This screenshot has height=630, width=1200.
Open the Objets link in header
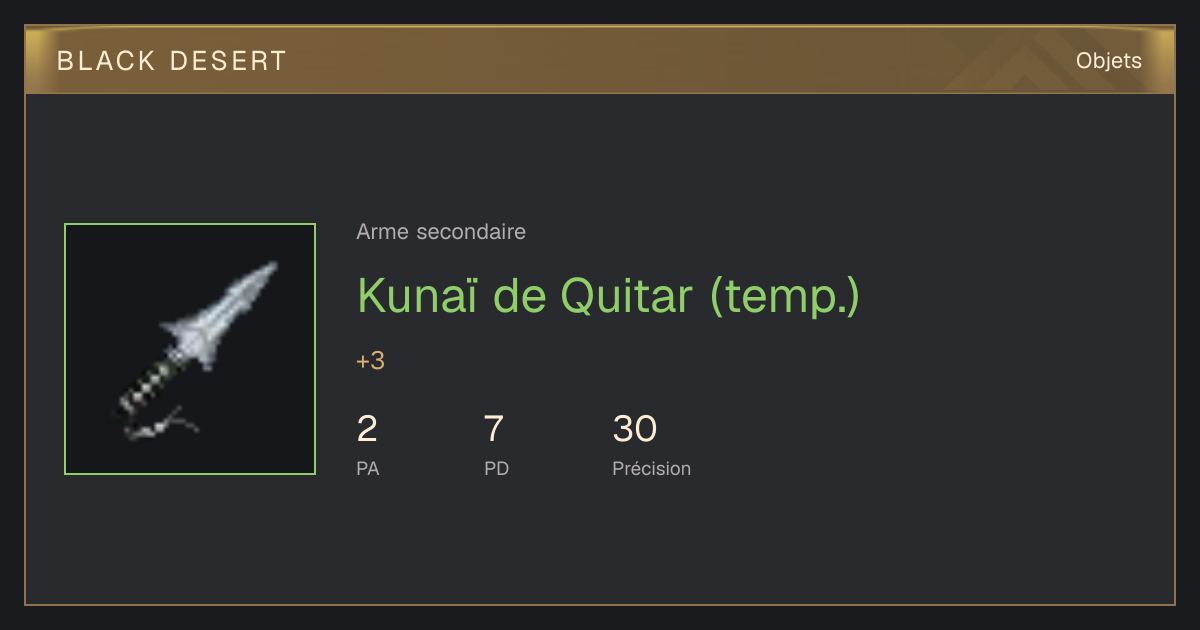1108,61
